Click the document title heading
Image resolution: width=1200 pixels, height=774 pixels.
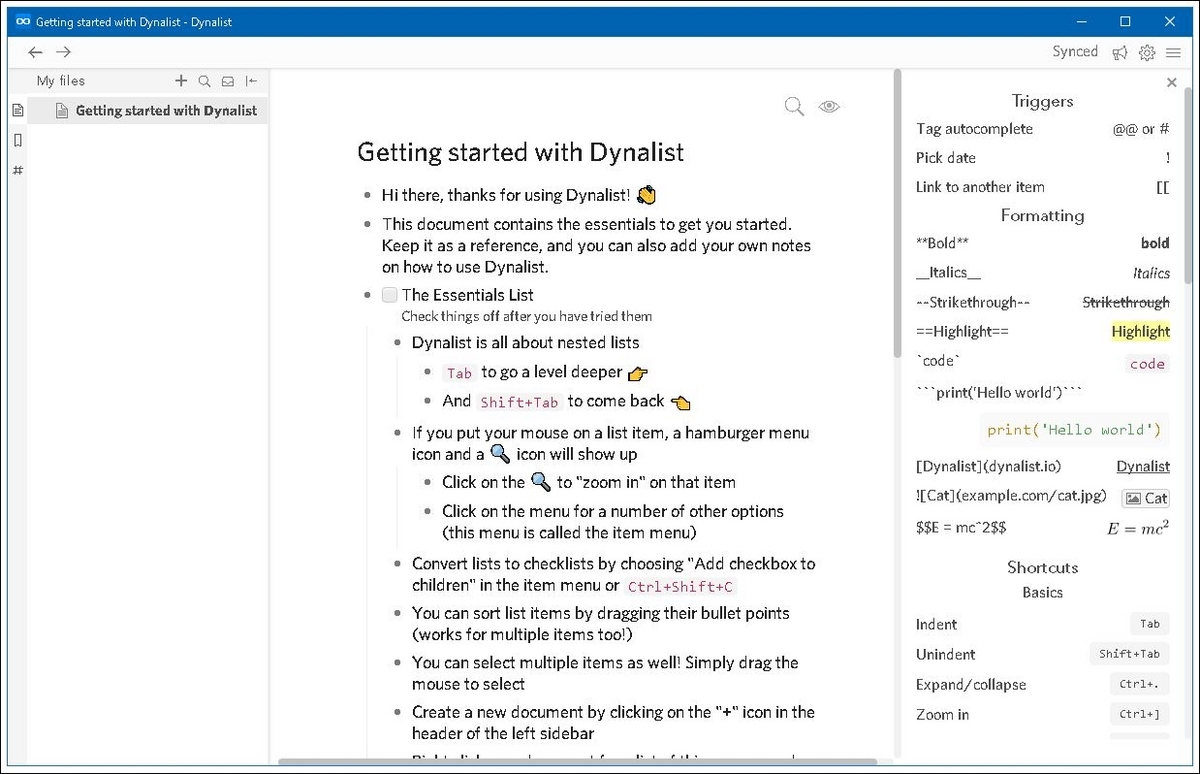pos(521,152)
